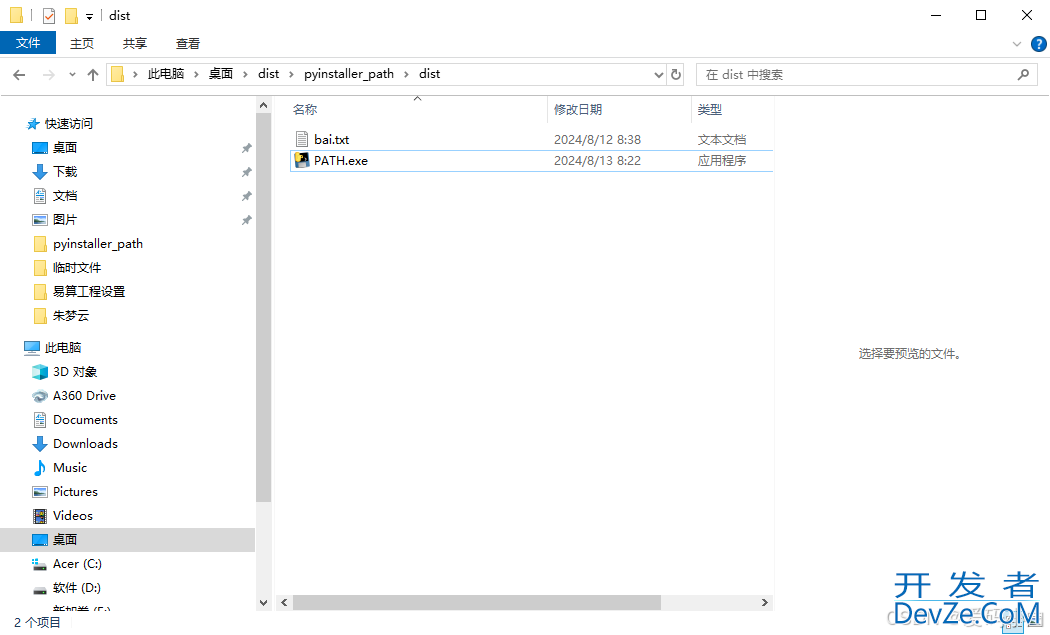The width and height of the screenshot is (1050, 635).
Task: Click navigation pane scroll up arrow
Action: point(263,106)
